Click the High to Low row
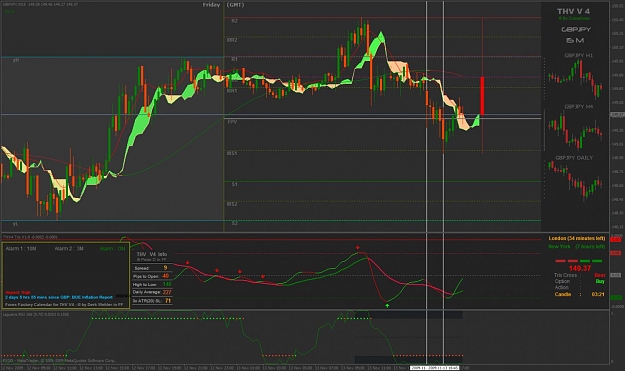Image resolution: width=625 pixels, height=371 pixels. click(x=152, y=284)
